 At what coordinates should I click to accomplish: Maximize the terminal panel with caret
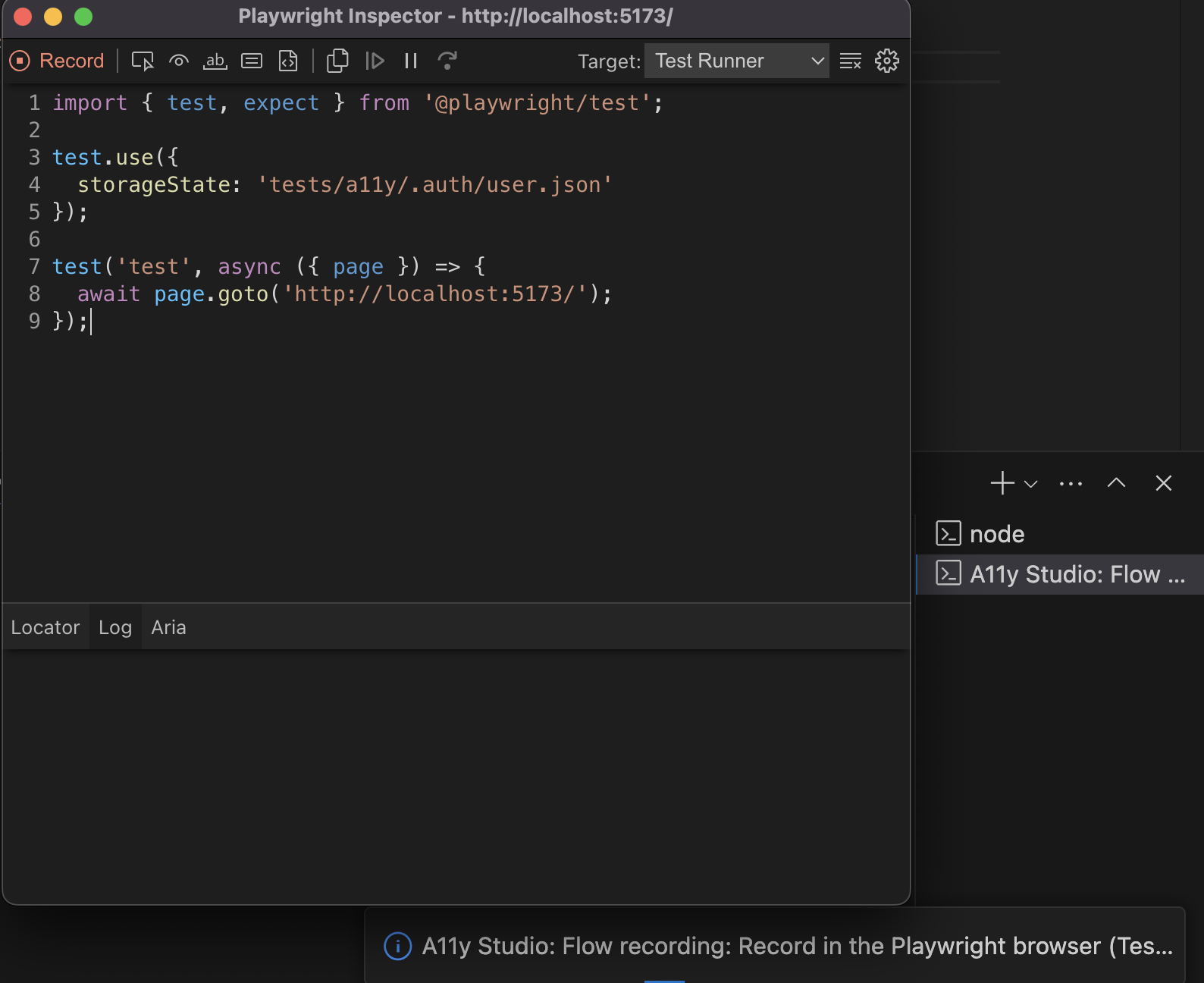(1116, 483)
